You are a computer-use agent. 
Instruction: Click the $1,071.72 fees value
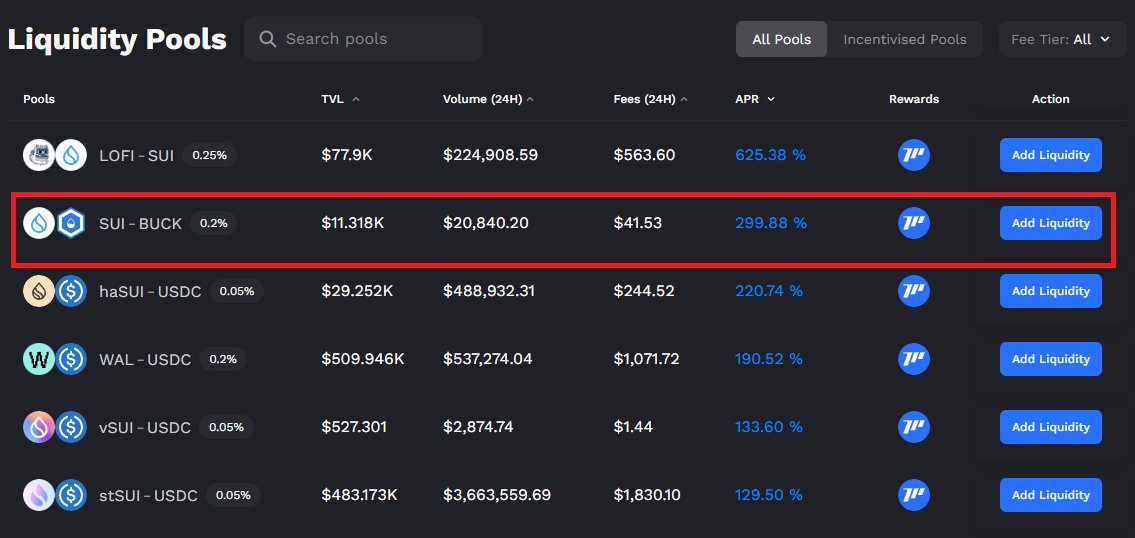646,359
